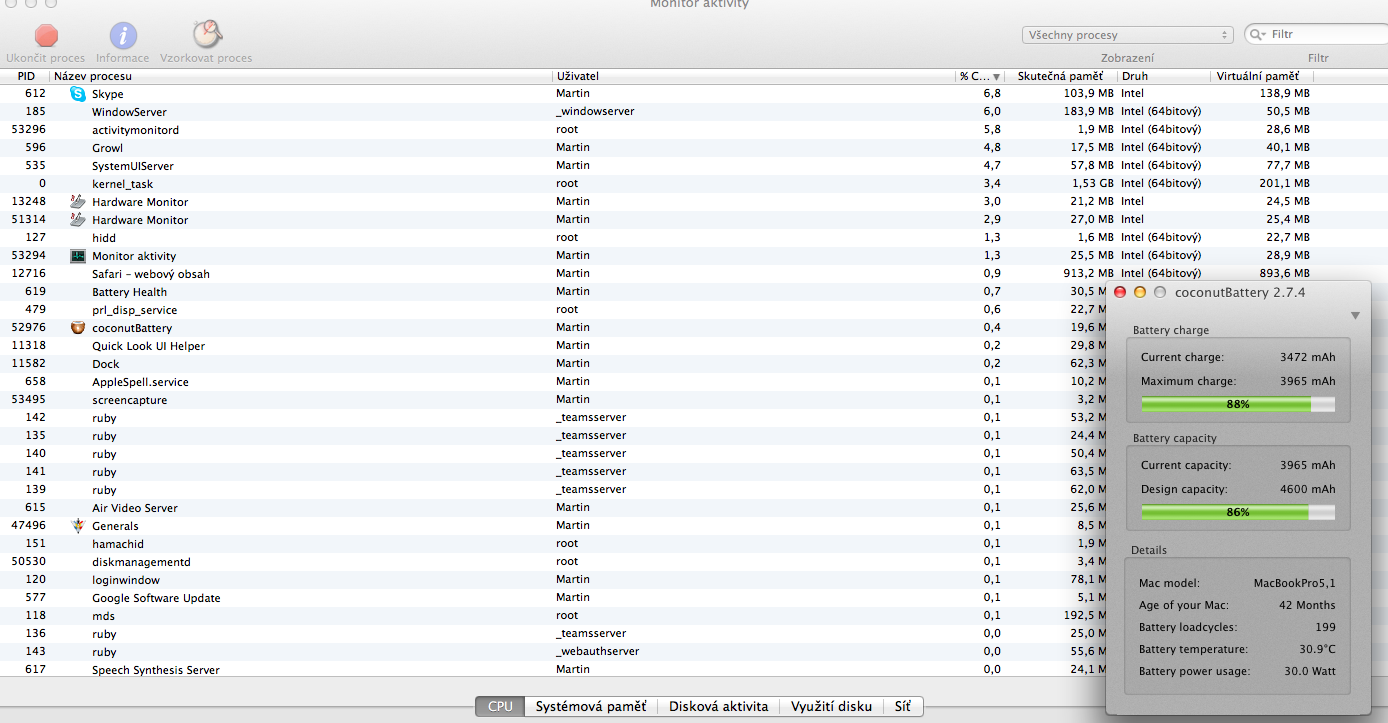Select the activitymonitord process row
1388x723 pixels.
(x=694, y=130)
